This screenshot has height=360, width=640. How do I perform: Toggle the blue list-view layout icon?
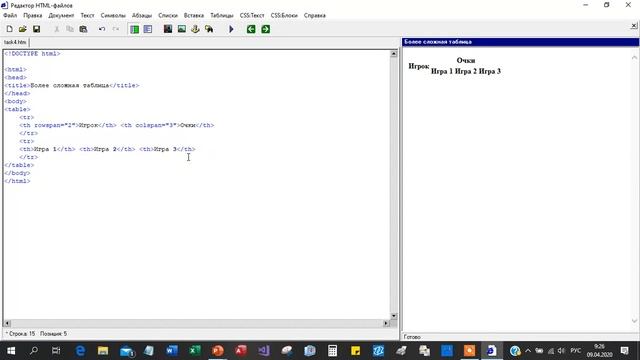tap(148, 29)
